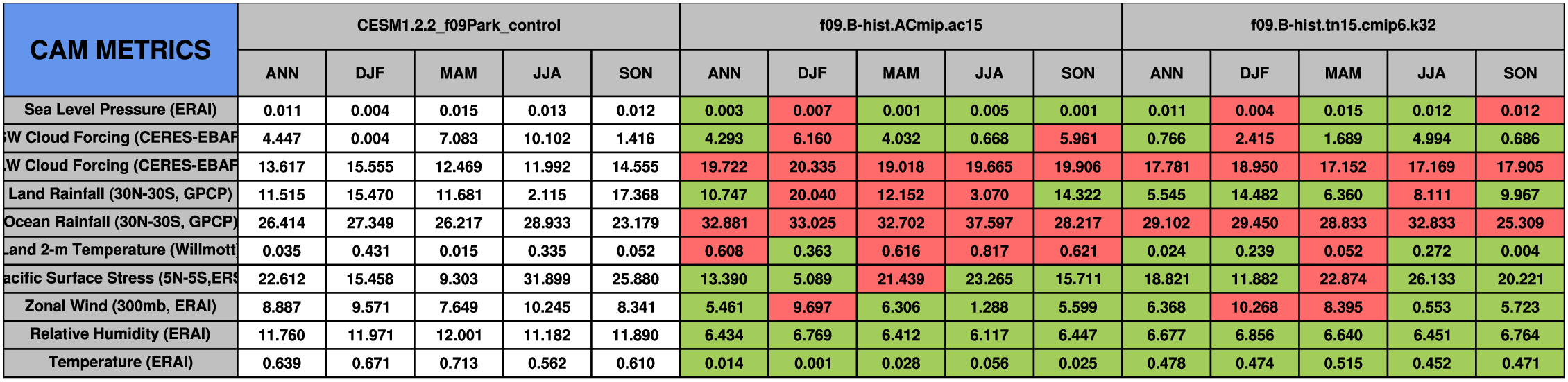Select the Relative Humidity (ERAI) row label
The width and height of the screenshot is (1568, 382).
pos(120,334)
